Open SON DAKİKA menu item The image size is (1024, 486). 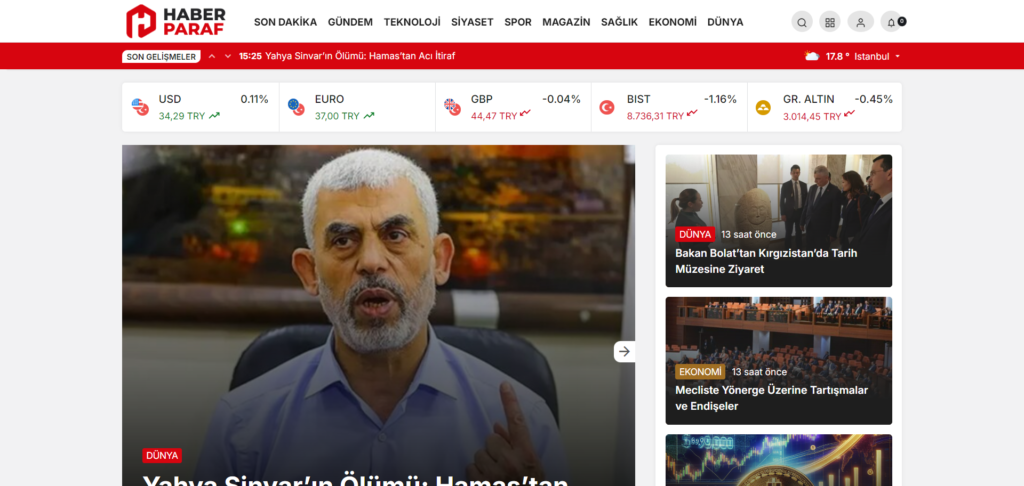pos(285,22)
